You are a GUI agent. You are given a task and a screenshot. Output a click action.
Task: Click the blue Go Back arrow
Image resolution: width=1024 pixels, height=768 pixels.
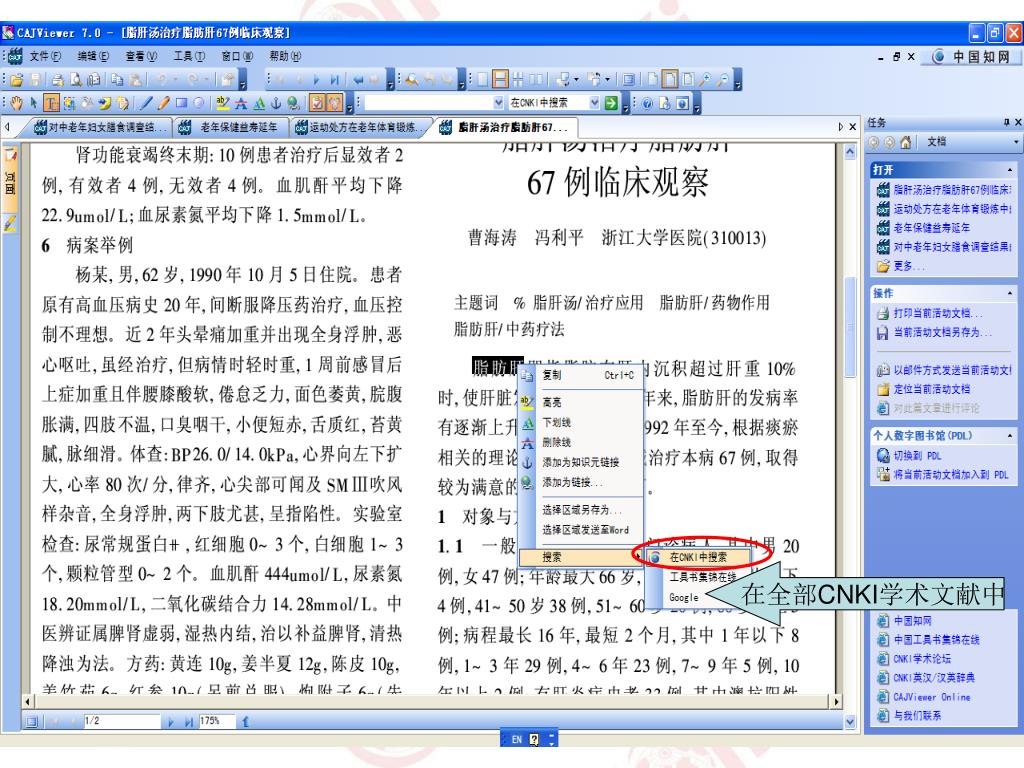(x=358, y=80)
